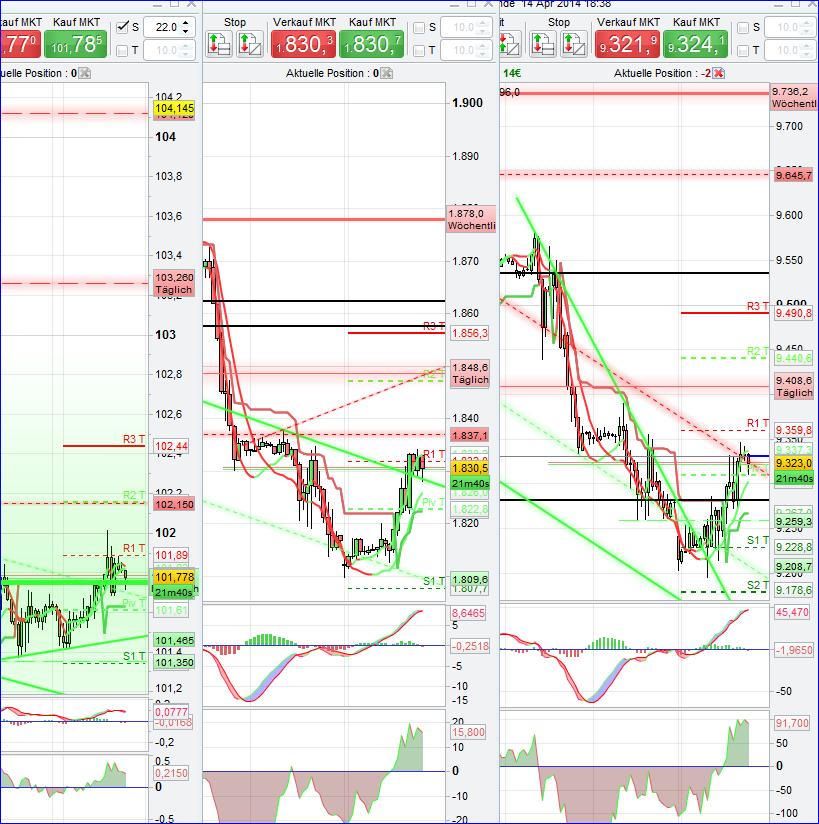Click the Wöchentl 9.736,2 level label
Viewport: 819px width, 824px height.
click(x=794, y=97)
